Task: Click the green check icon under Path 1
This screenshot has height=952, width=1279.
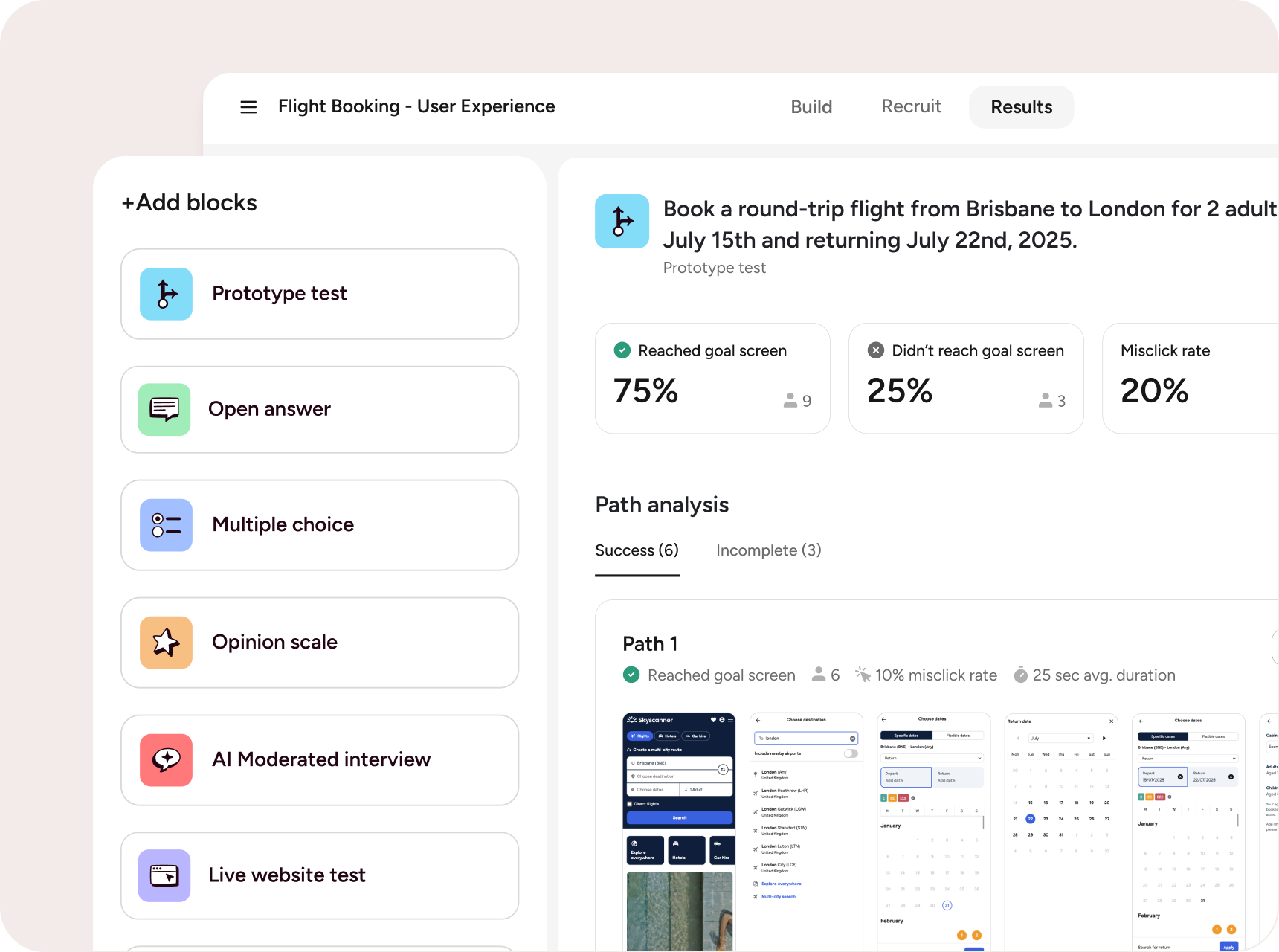Action: tap(631, 675)
